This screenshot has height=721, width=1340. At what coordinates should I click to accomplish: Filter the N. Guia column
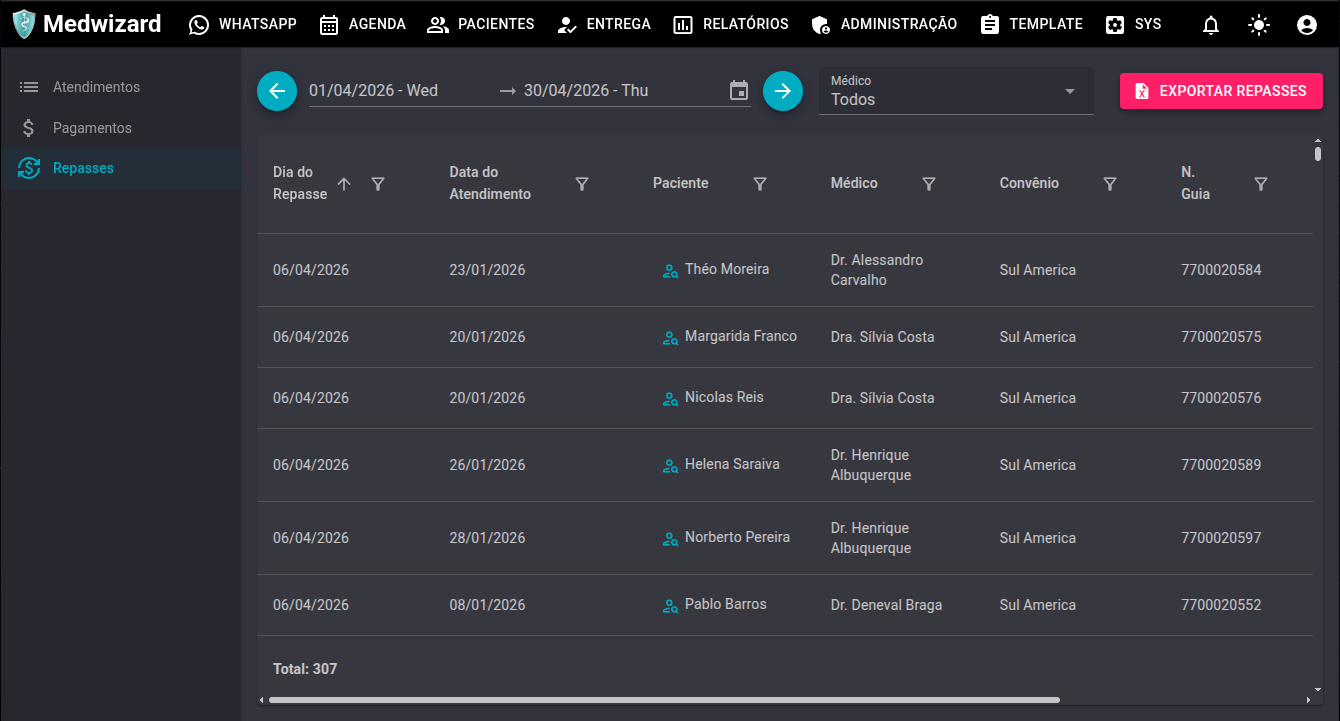click(x=1261, y=184)
